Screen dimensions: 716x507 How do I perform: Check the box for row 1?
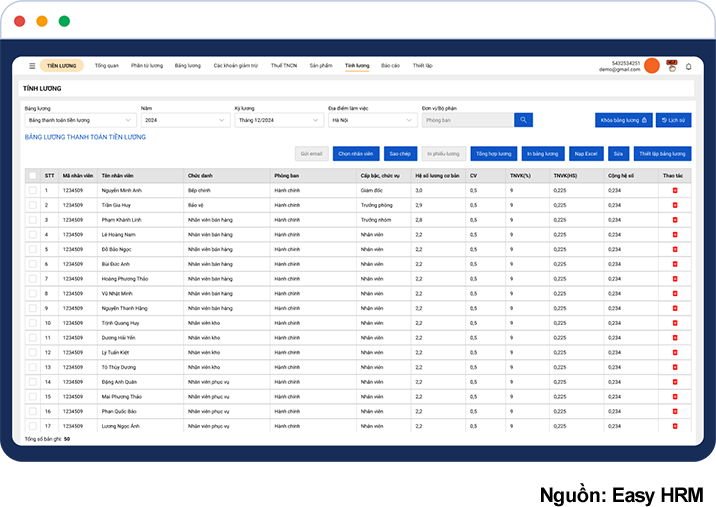click(32, 190)
